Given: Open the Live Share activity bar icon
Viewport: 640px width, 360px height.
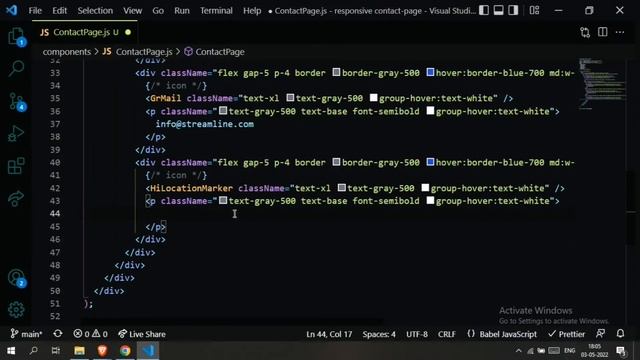Looking at the screenshot, I should pos(16,198).
